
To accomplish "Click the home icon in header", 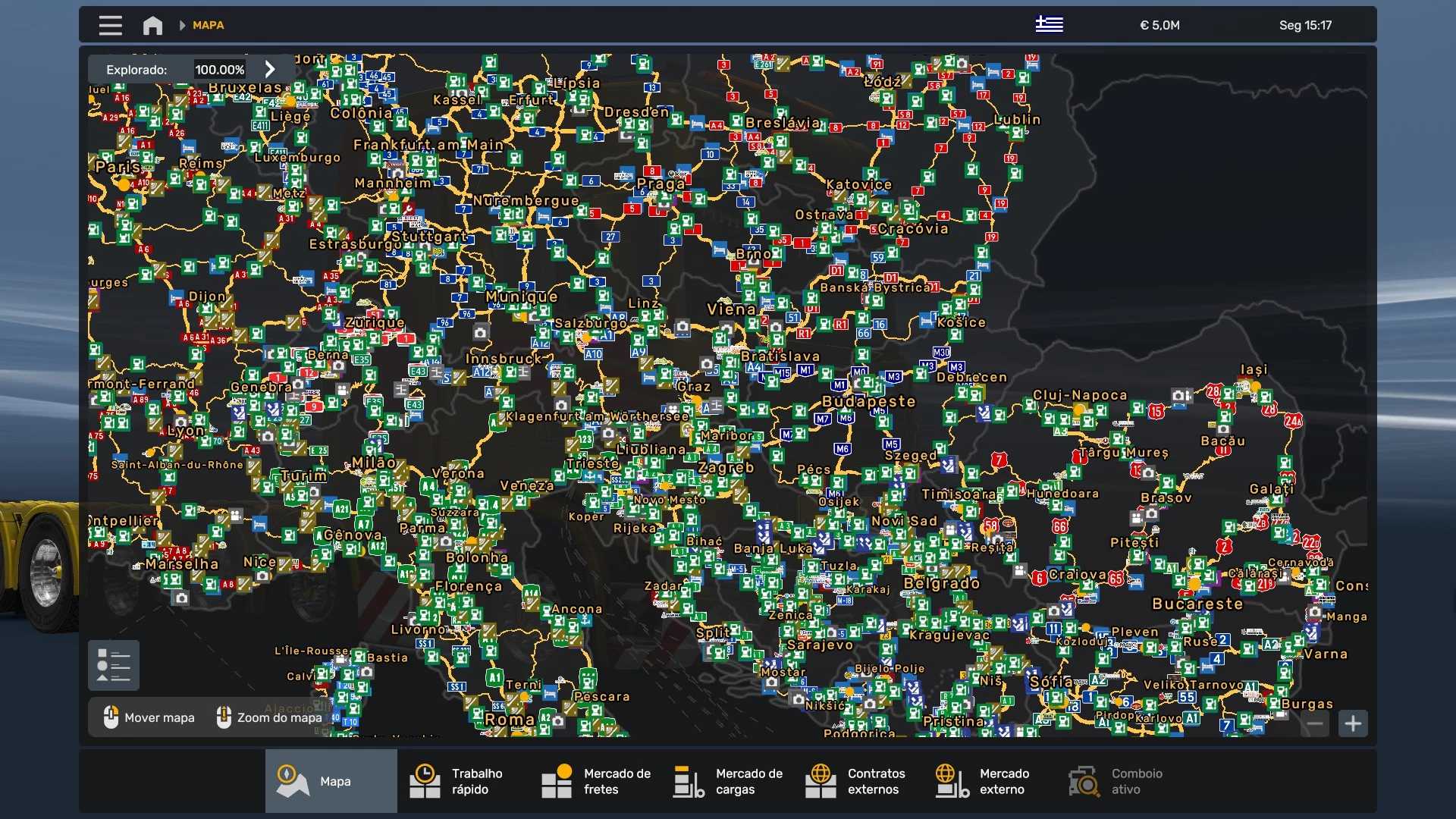I will 152,25.
